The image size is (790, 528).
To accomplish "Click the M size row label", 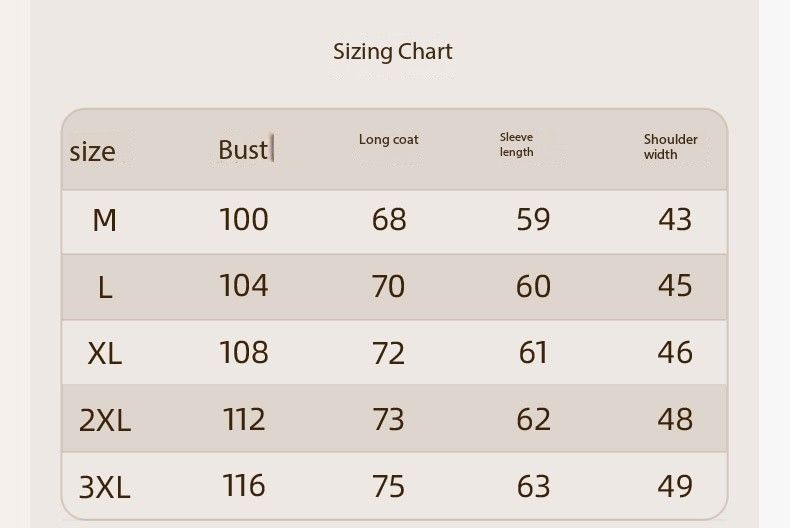I will [104, 220].
